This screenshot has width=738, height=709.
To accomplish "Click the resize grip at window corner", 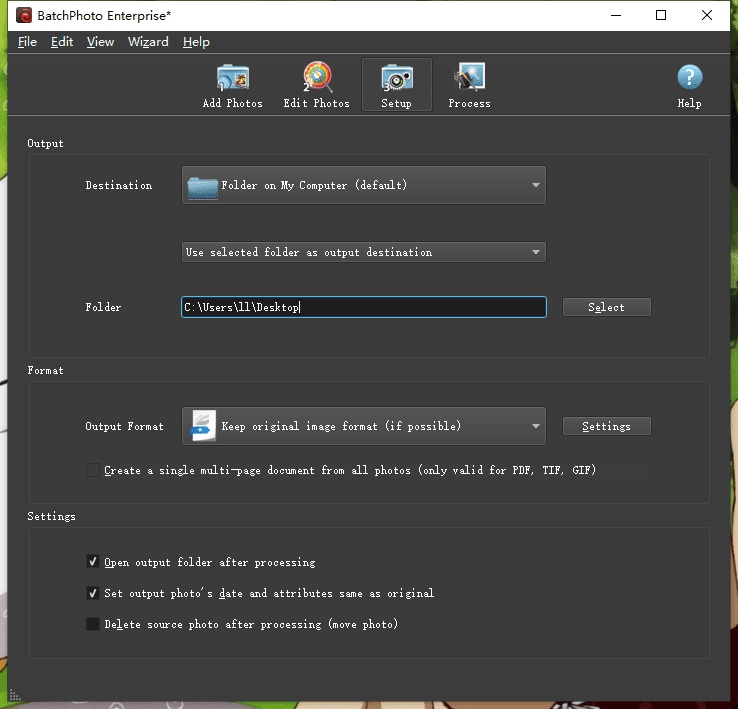I will click(x=15, y=695).
